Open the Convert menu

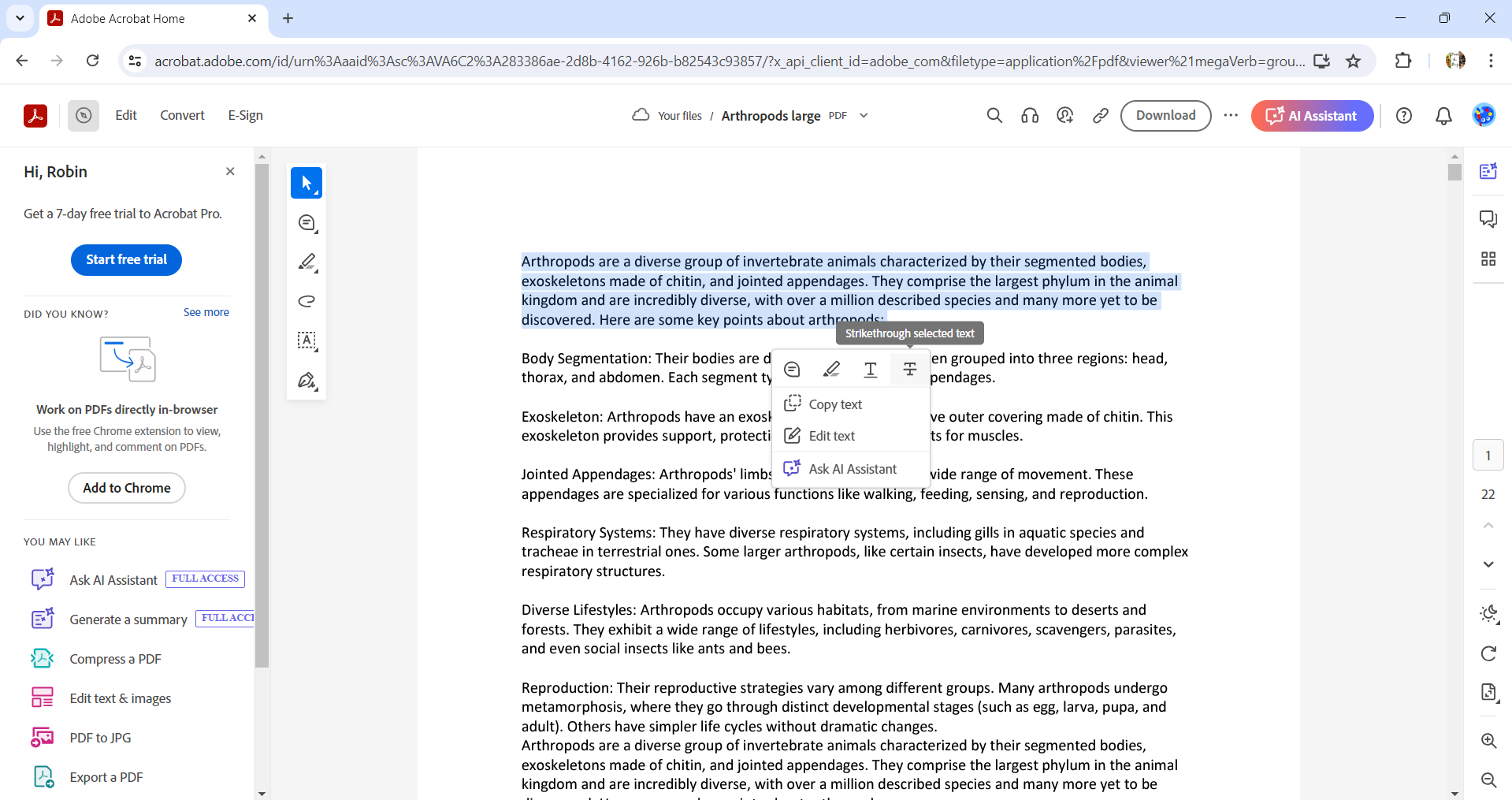181,115
